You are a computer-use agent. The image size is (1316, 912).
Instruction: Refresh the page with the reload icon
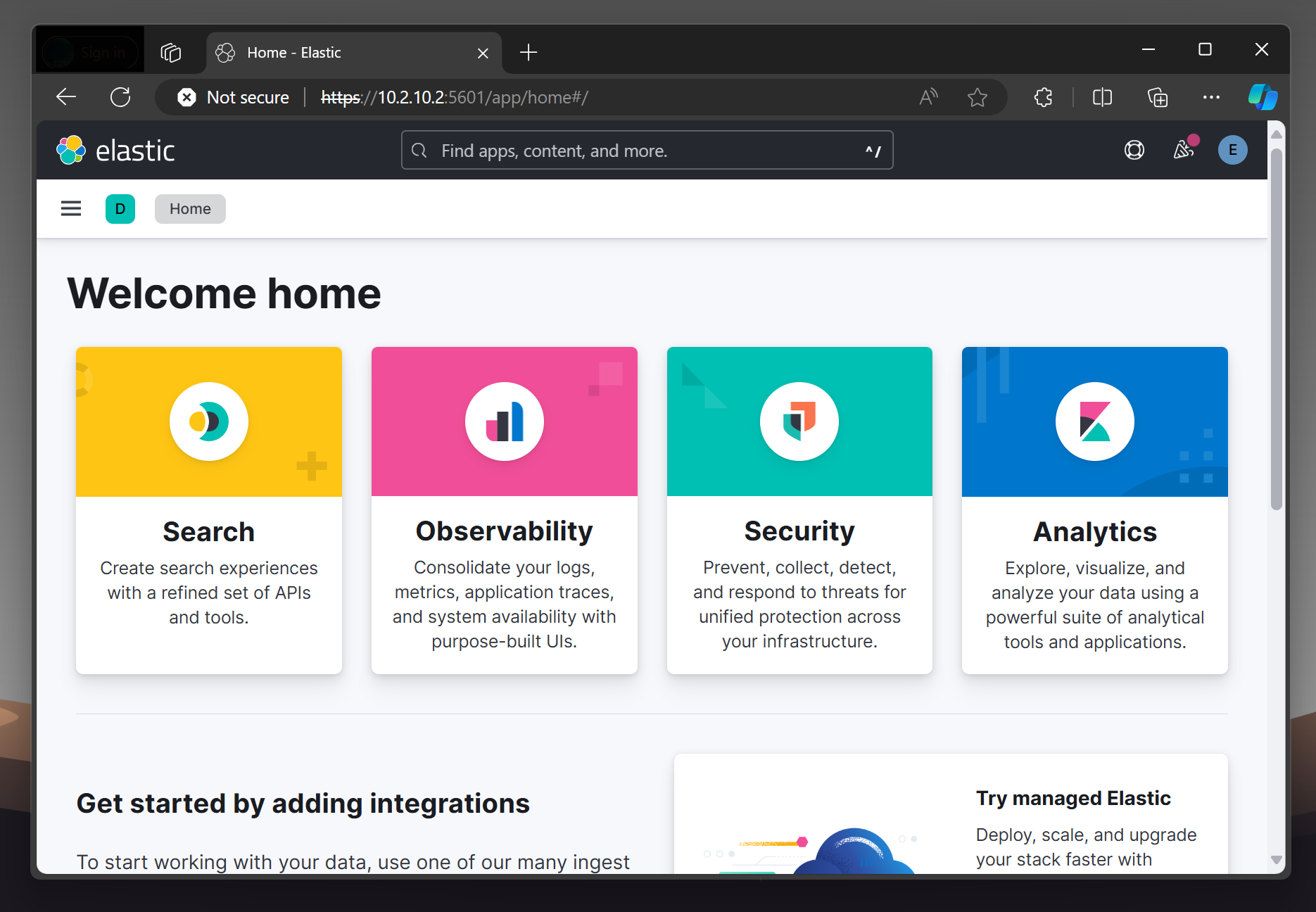pos(120,97)
